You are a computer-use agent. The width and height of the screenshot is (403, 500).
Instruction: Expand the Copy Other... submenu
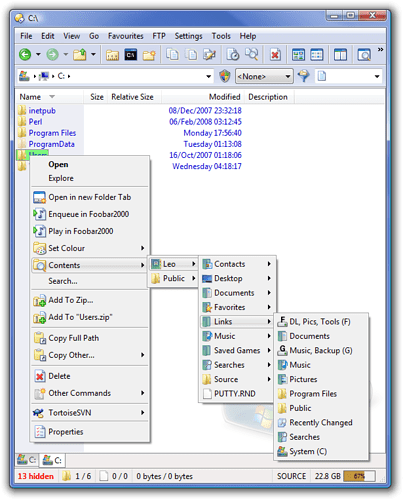[90, 355]
